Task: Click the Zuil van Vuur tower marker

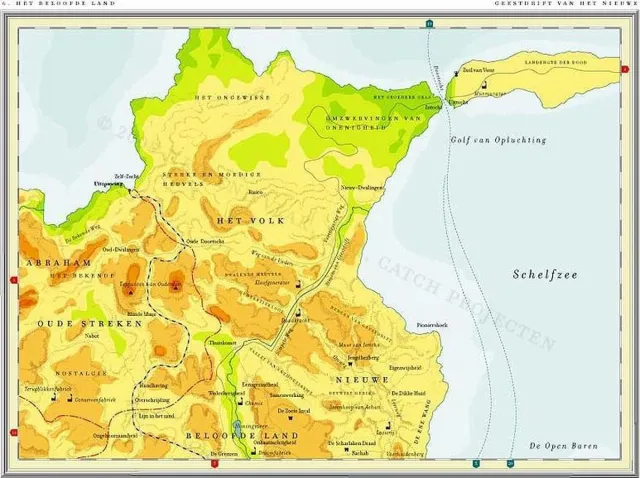Action: (x=456, y=73)
